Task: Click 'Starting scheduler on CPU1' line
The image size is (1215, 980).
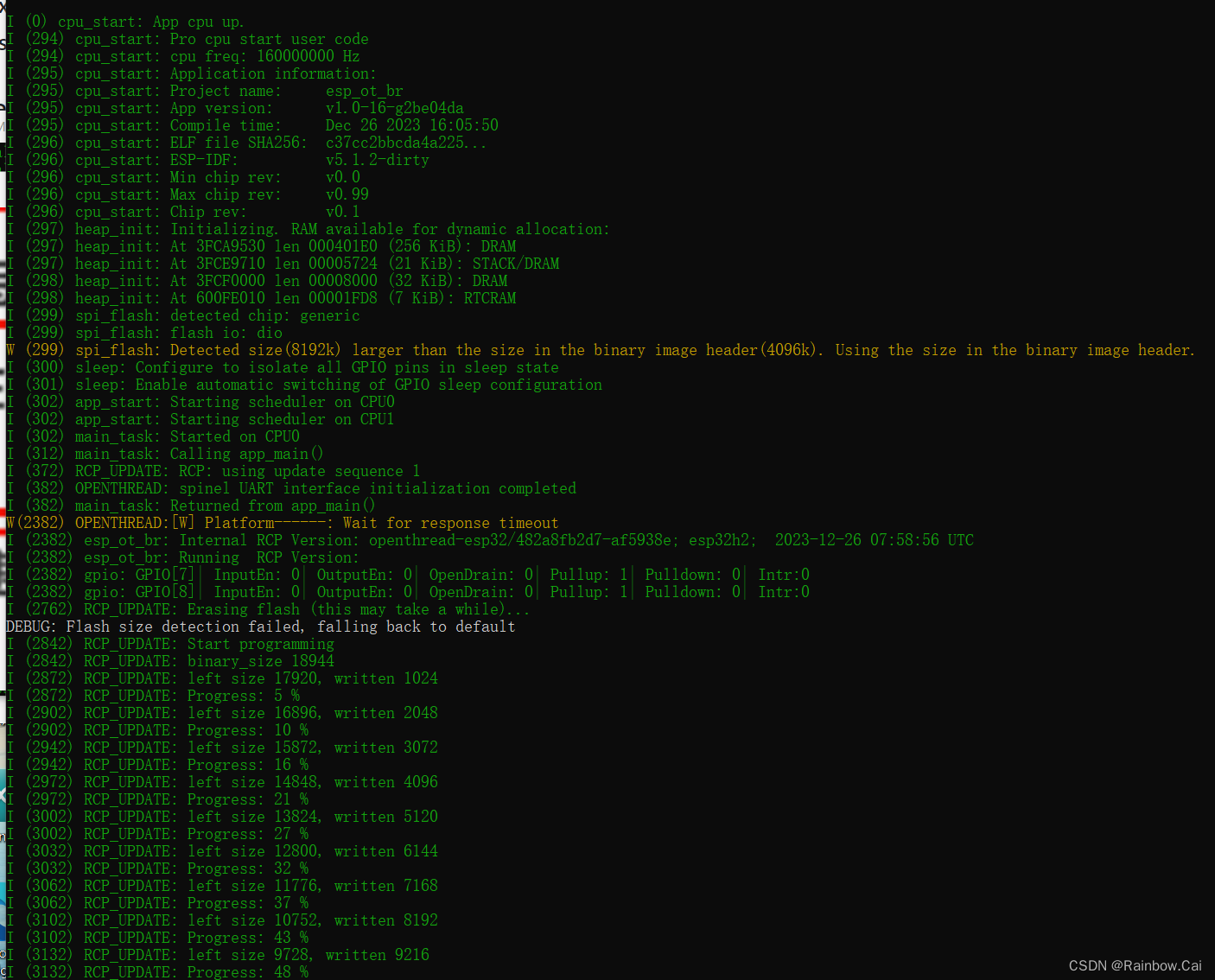Action: pyautogui.click(x=200, y=419)
